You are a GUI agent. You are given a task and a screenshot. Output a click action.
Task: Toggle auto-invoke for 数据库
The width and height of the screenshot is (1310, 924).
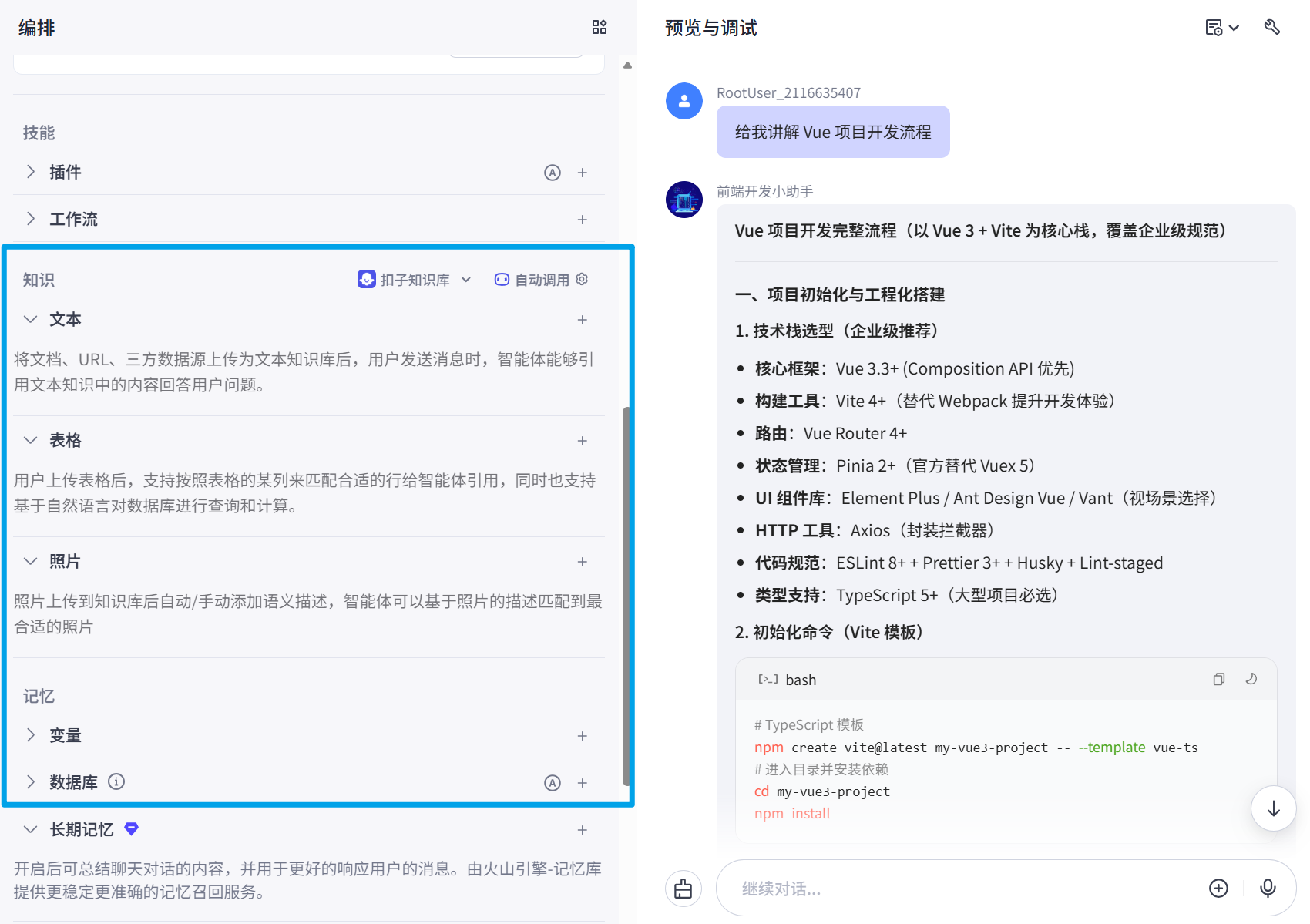(x=553, y=782)
